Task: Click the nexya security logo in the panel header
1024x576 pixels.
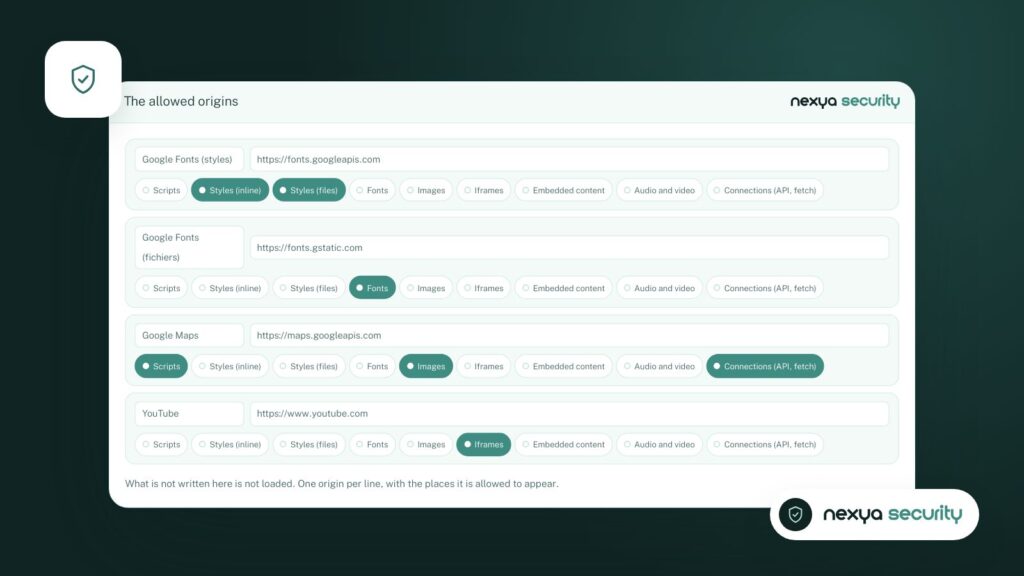Action: coord(845,101)
